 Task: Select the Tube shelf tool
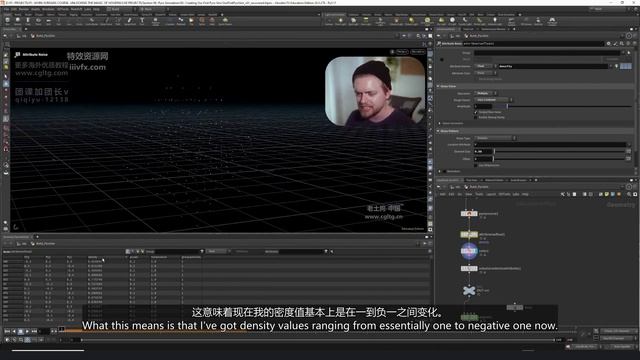pyautogui.click(x=28, y=21)
